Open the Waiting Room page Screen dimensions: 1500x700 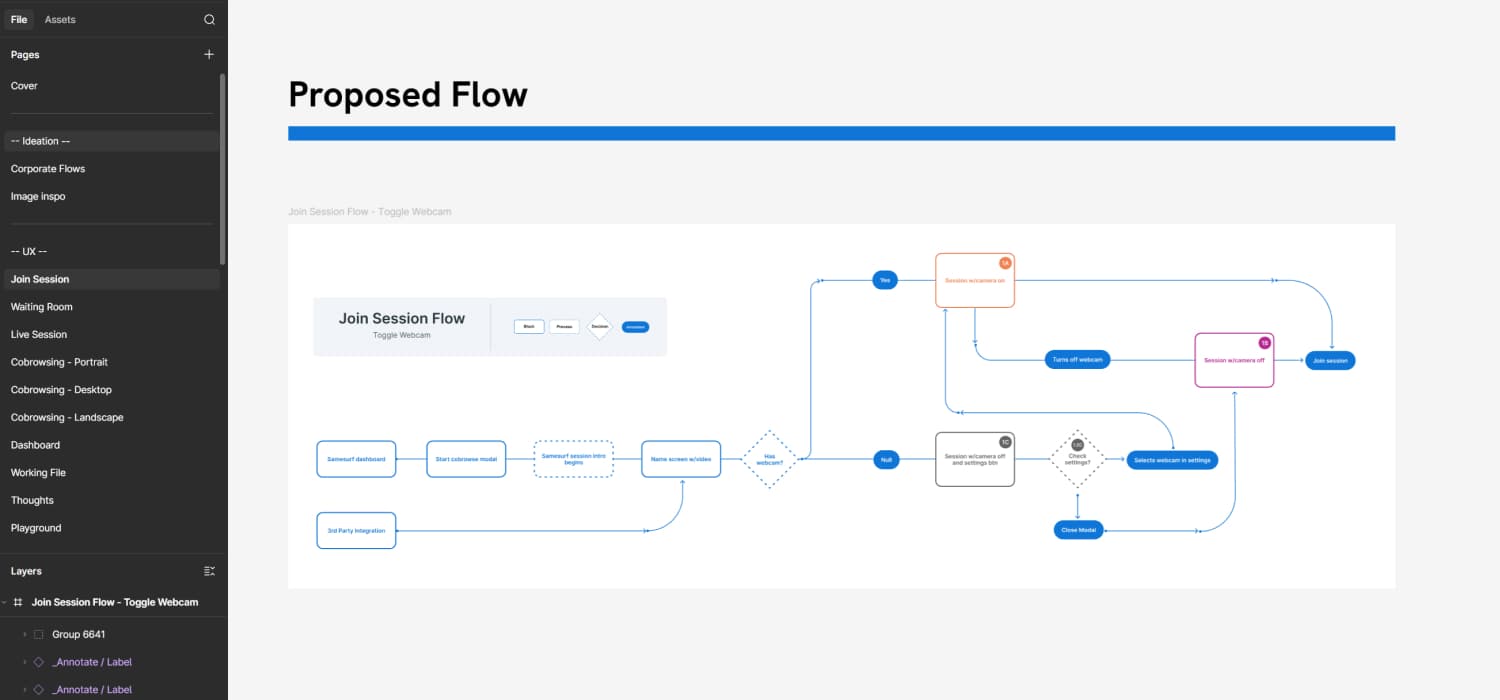pos(41,306)
